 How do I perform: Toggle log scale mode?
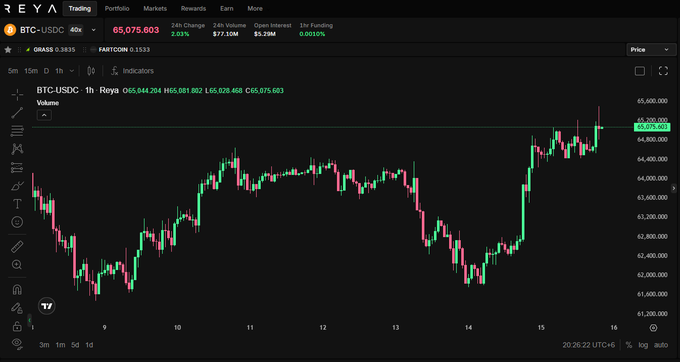(643, 345)
